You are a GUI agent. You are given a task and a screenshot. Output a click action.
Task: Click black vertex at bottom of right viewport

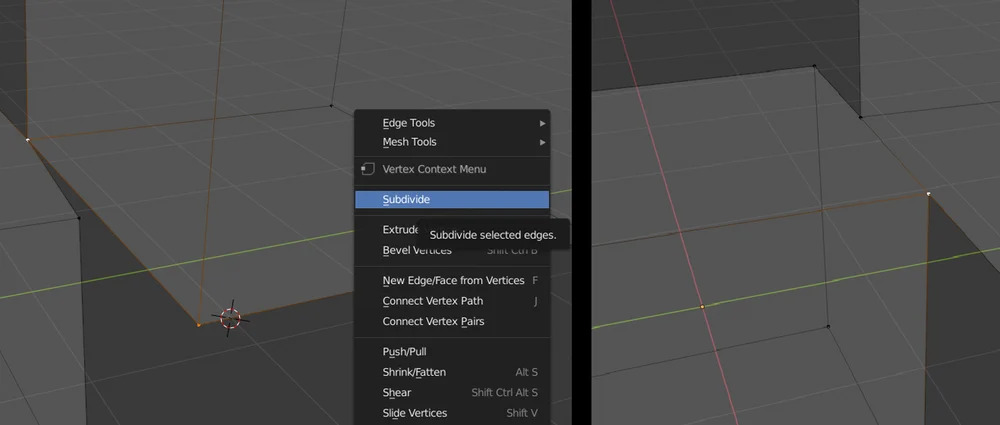point(829,326)
